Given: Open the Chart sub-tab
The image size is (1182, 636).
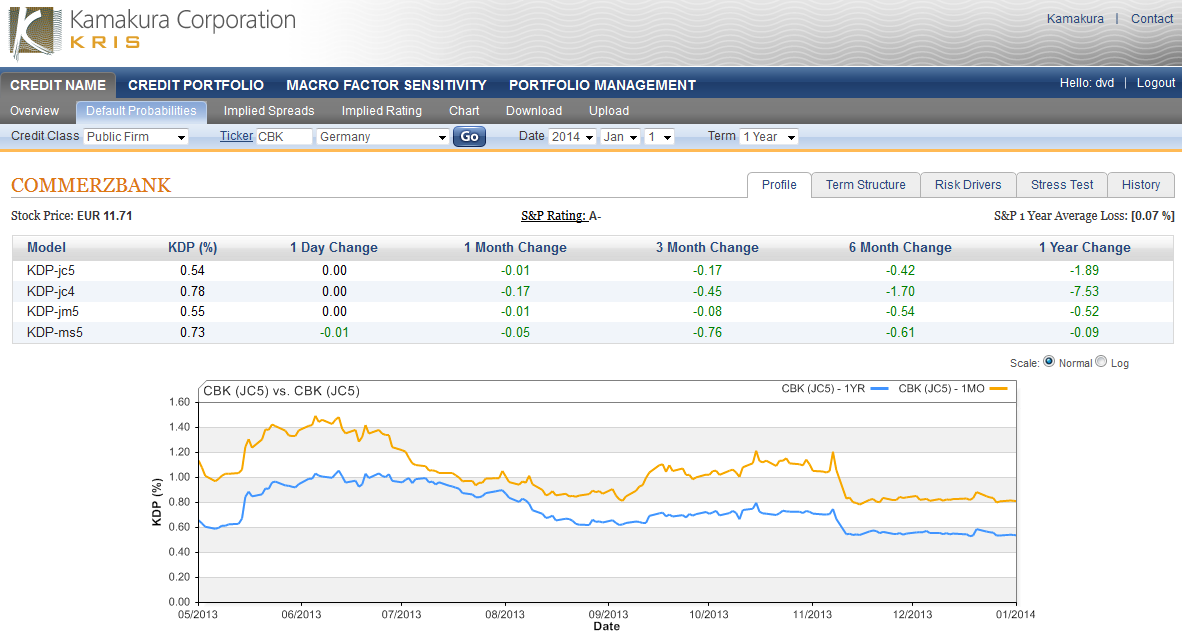Looking at the screenshot, I should click(464, 111).
